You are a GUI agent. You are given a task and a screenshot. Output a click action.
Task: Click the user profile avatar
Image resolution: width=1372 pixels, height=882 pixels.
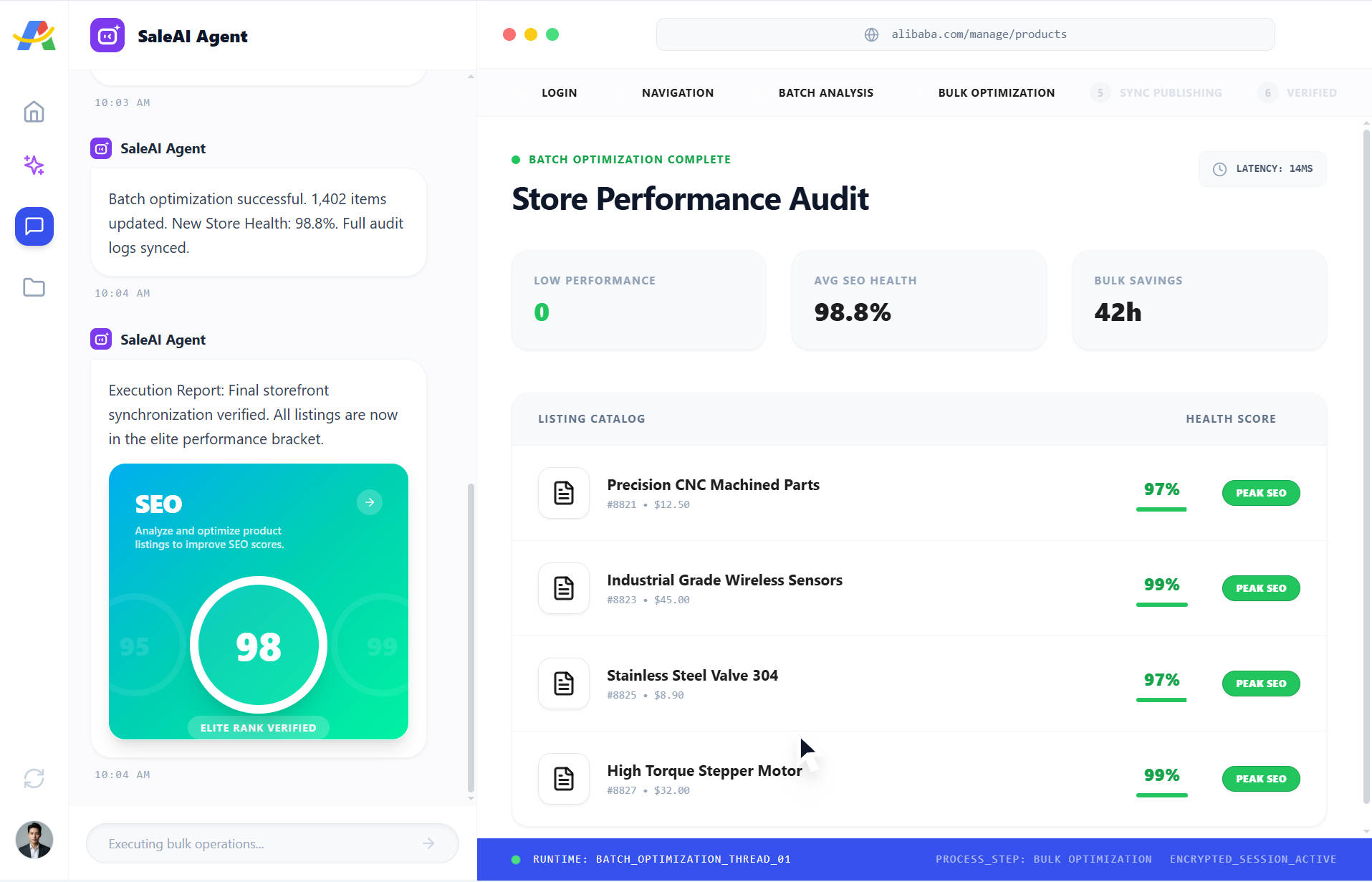pyautogui.click(x=34, y=840)
